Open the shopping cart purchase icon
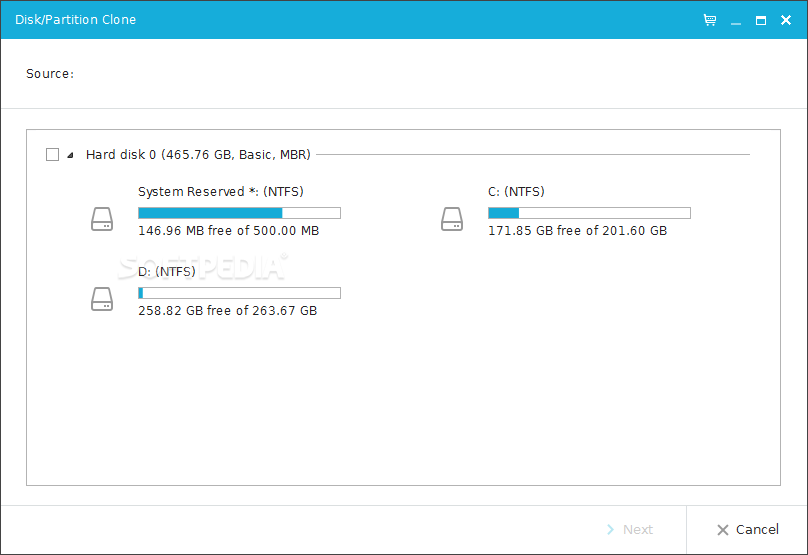The width and height of the screenshot is (808, 555). pos(710,20)
